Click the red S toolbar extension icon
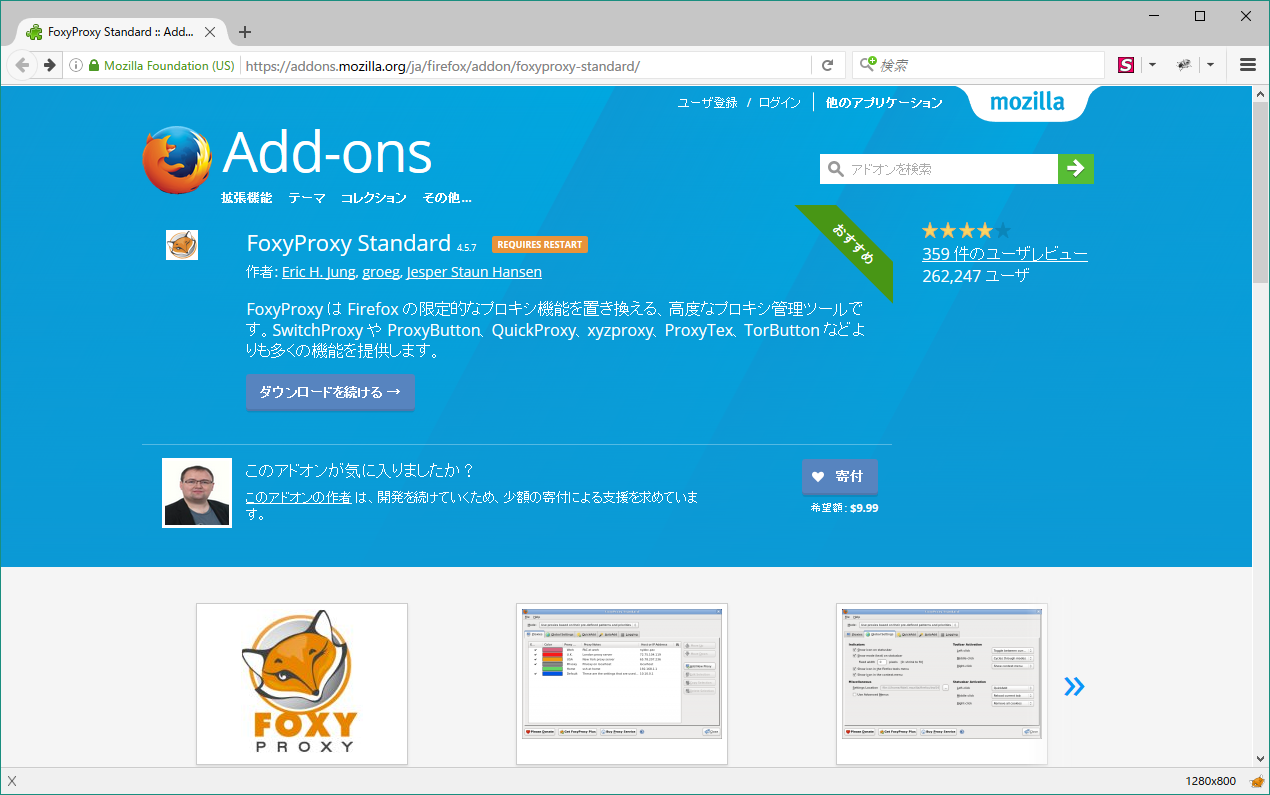The width and height of the screenshot is (1270, 795). click(1126, 65)
